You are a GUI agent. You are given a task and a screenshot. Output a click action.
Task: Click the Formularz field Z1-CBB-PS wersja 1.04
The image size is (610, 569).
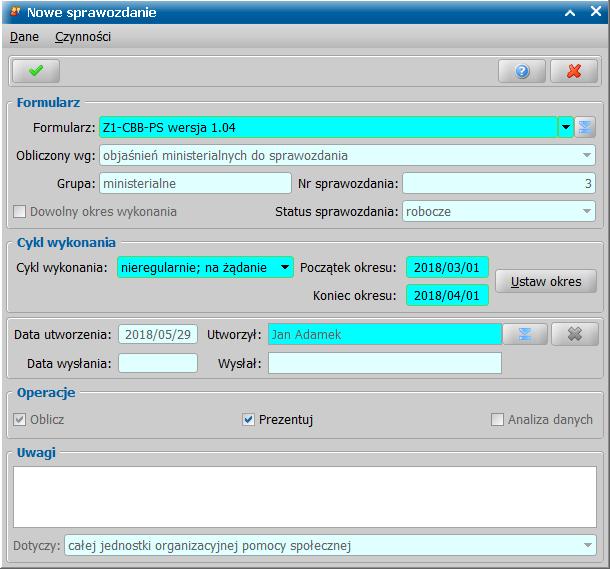click(x=328, y=127)
